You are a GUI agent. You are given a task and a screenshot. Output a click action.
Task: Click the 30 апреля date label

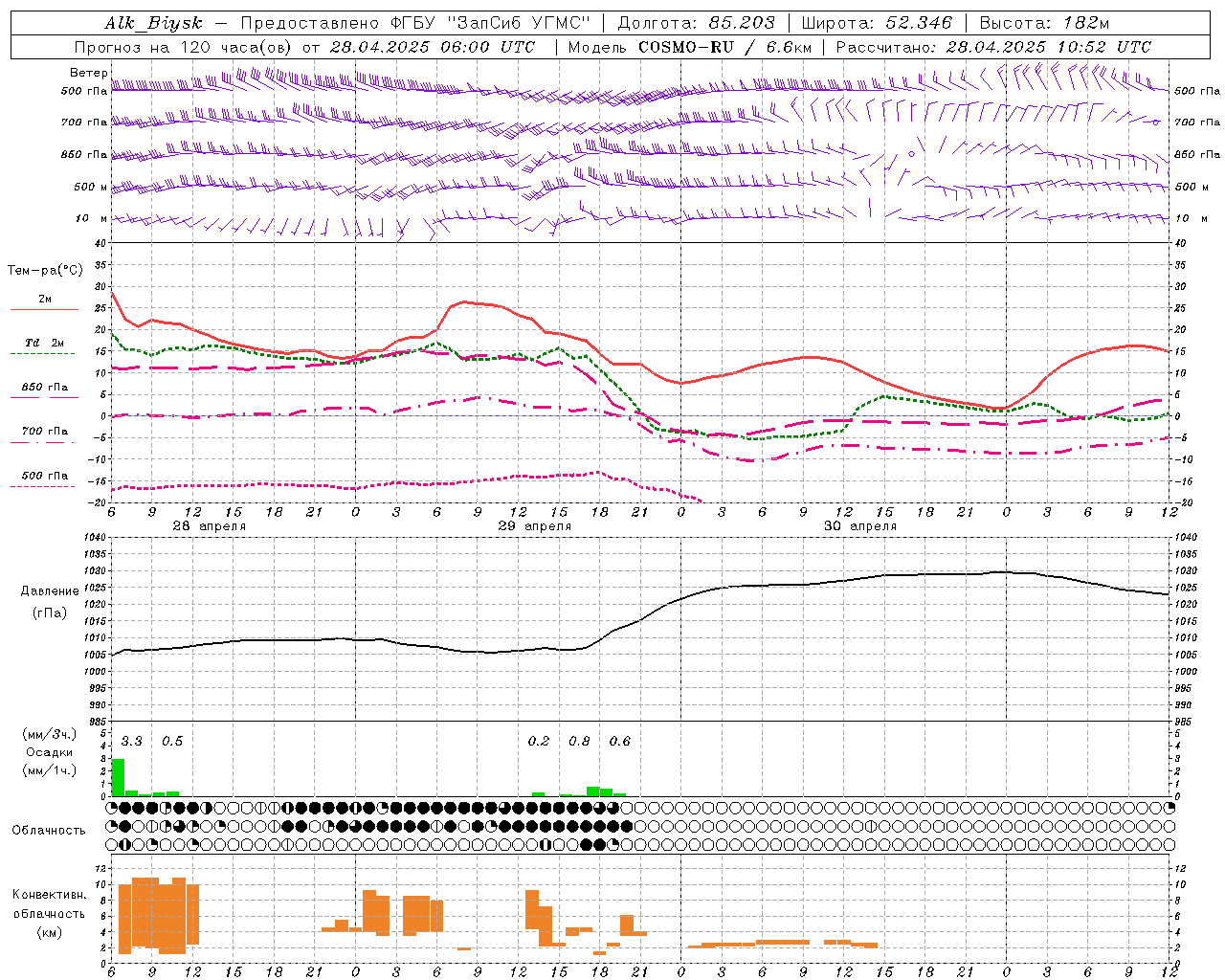pyautogui.click(x=860, y=526)
